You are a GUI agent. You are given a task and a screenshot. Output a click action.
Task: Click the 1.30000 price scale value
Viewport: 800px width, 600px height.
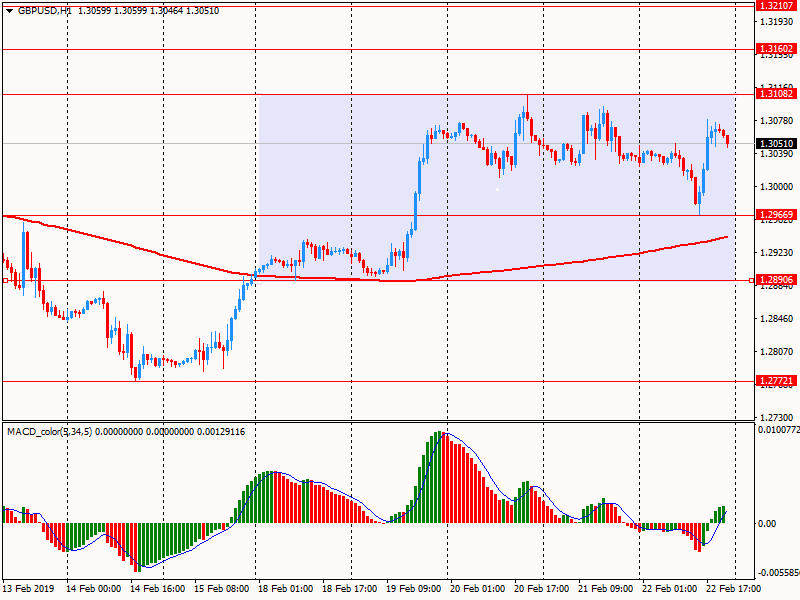click(773, 187)
